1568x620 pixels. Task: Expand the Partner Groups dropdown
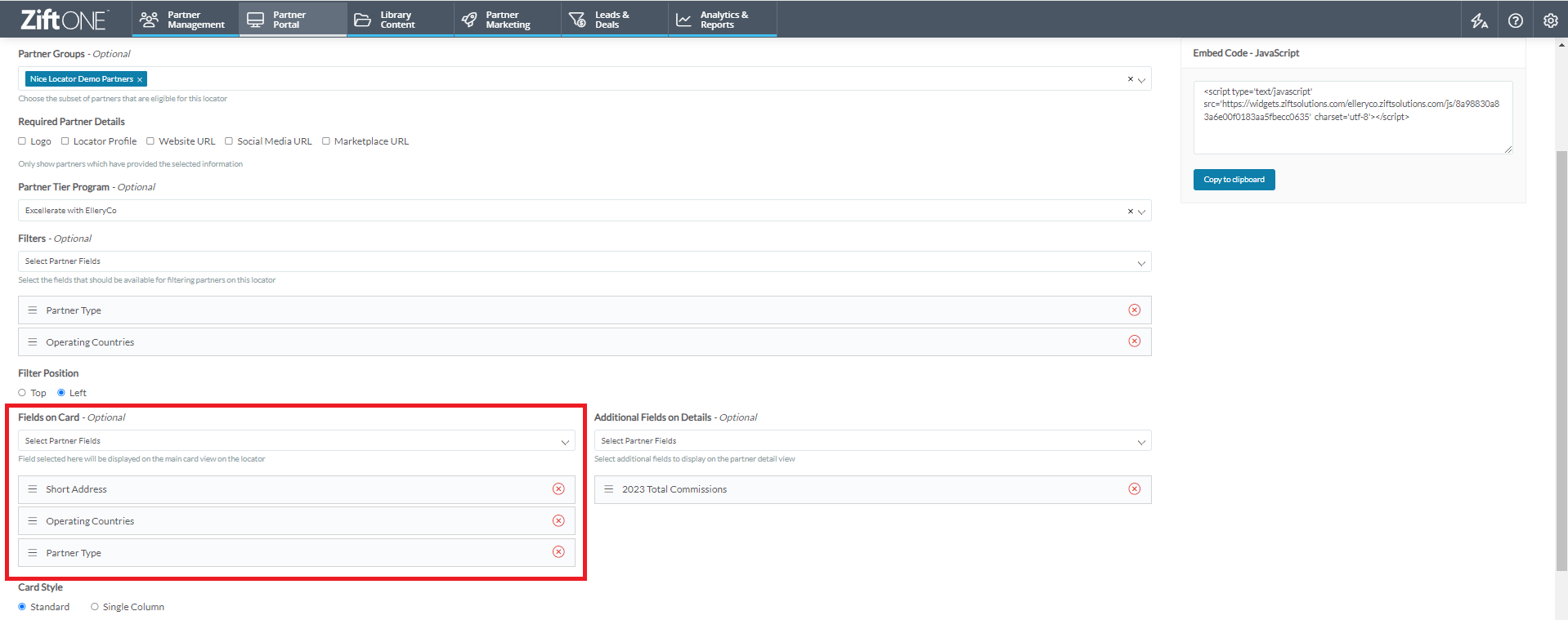(x=1141, y=80)
